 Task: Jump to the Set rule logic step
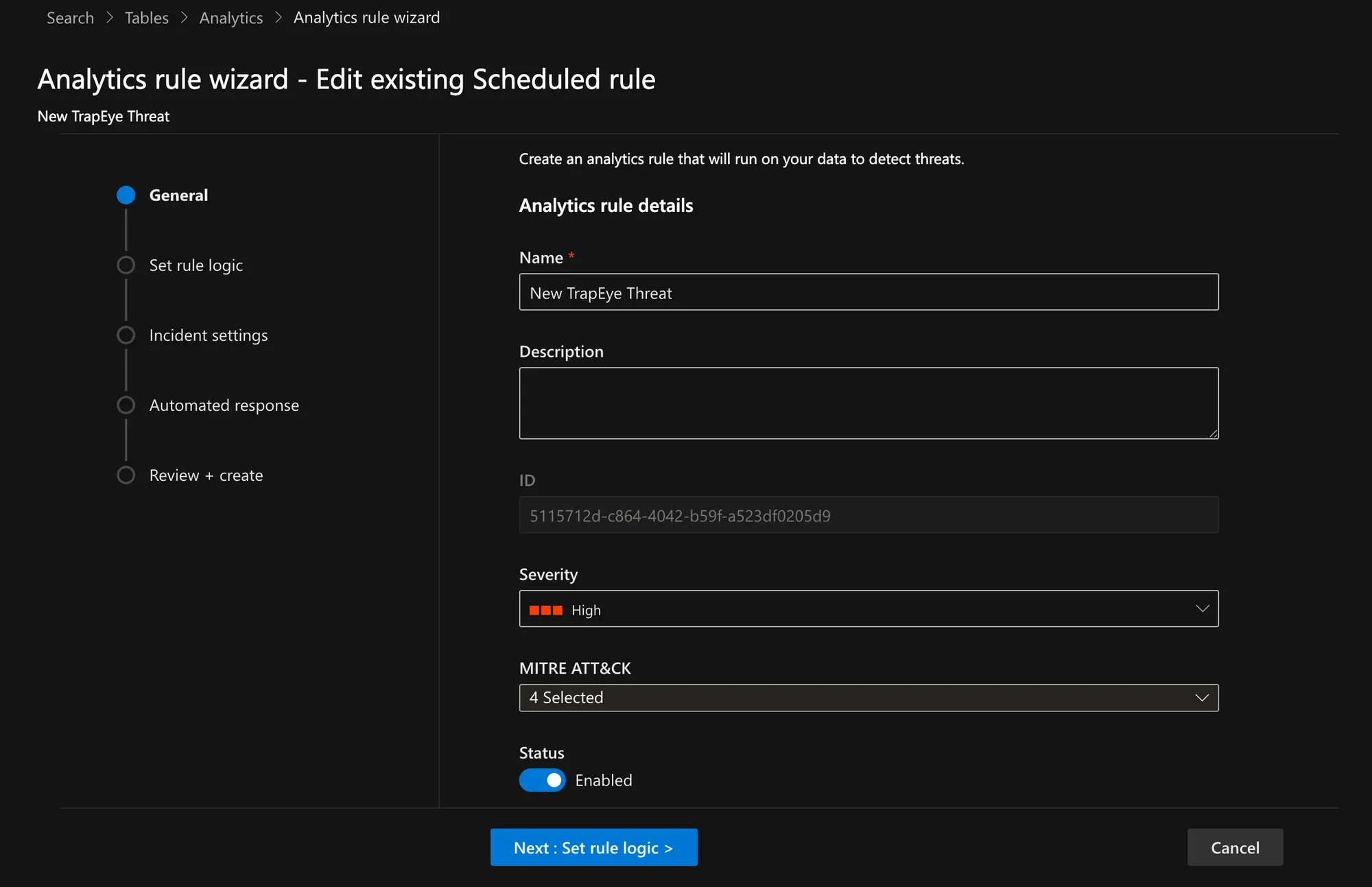tap(196, 265)
